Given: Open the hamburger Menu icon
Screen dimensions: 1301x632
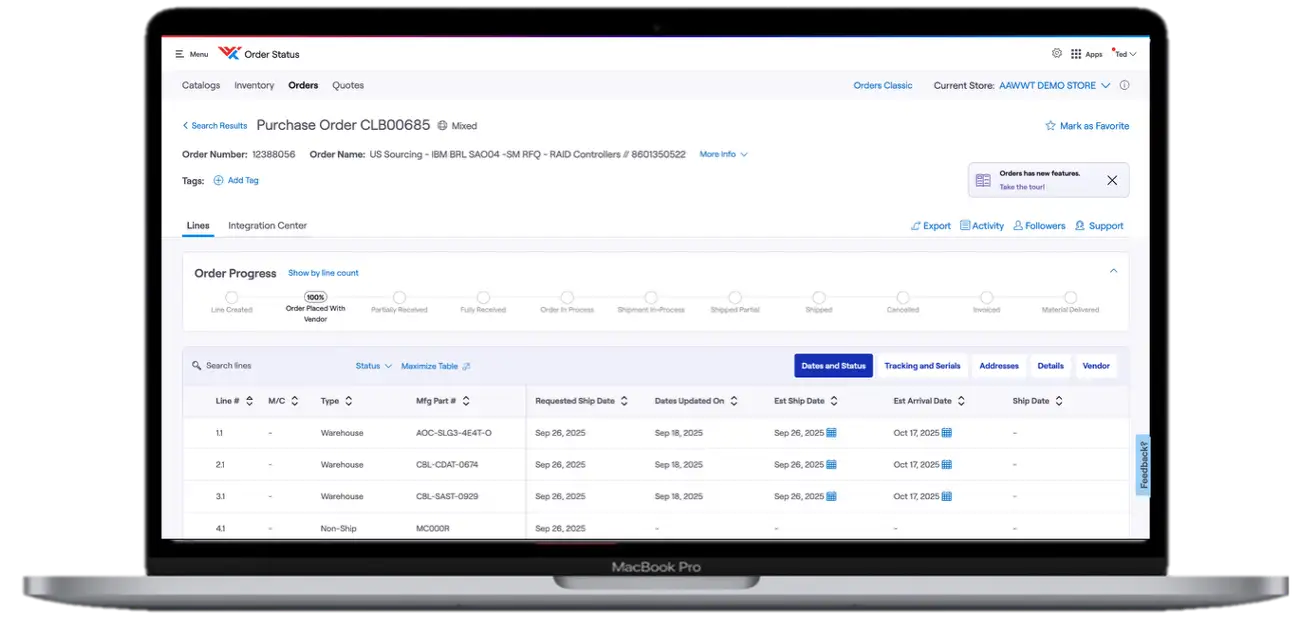Looking at the screenshot, I should tap(179, 54).
